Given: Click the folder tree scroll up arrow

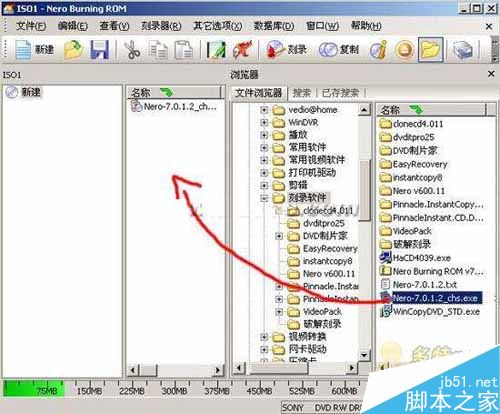Looking at the screenshot, I should click(364, 109).
